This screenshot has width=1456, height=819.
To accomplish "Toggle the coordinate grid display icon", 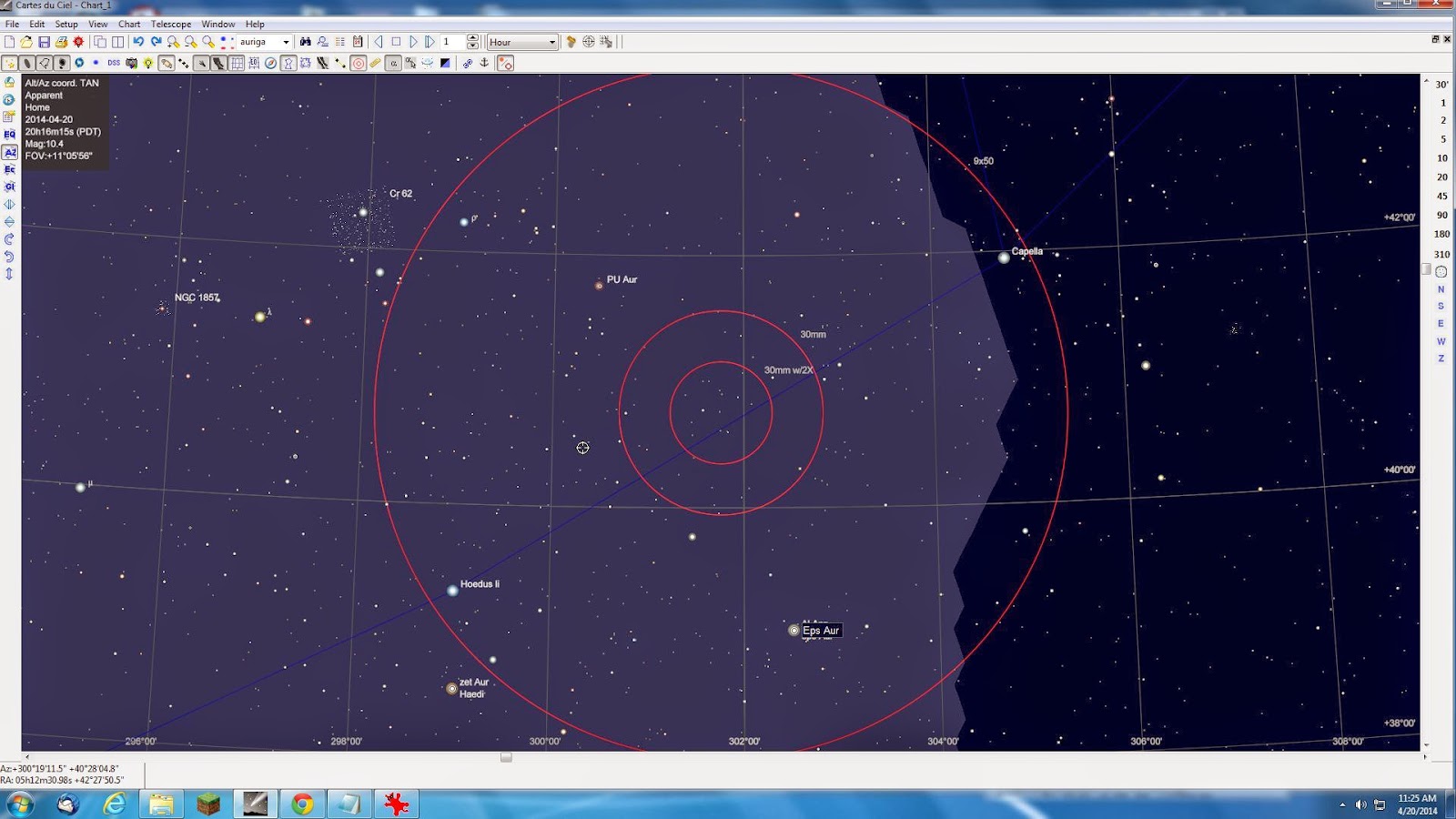I will [x=238, y=64].
